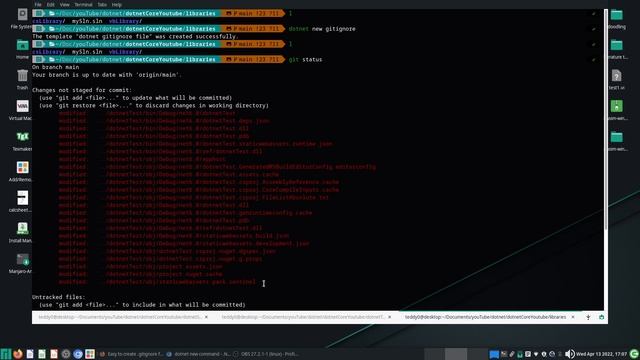Launch the Writer document taskbar launcher

pos(30,354)
